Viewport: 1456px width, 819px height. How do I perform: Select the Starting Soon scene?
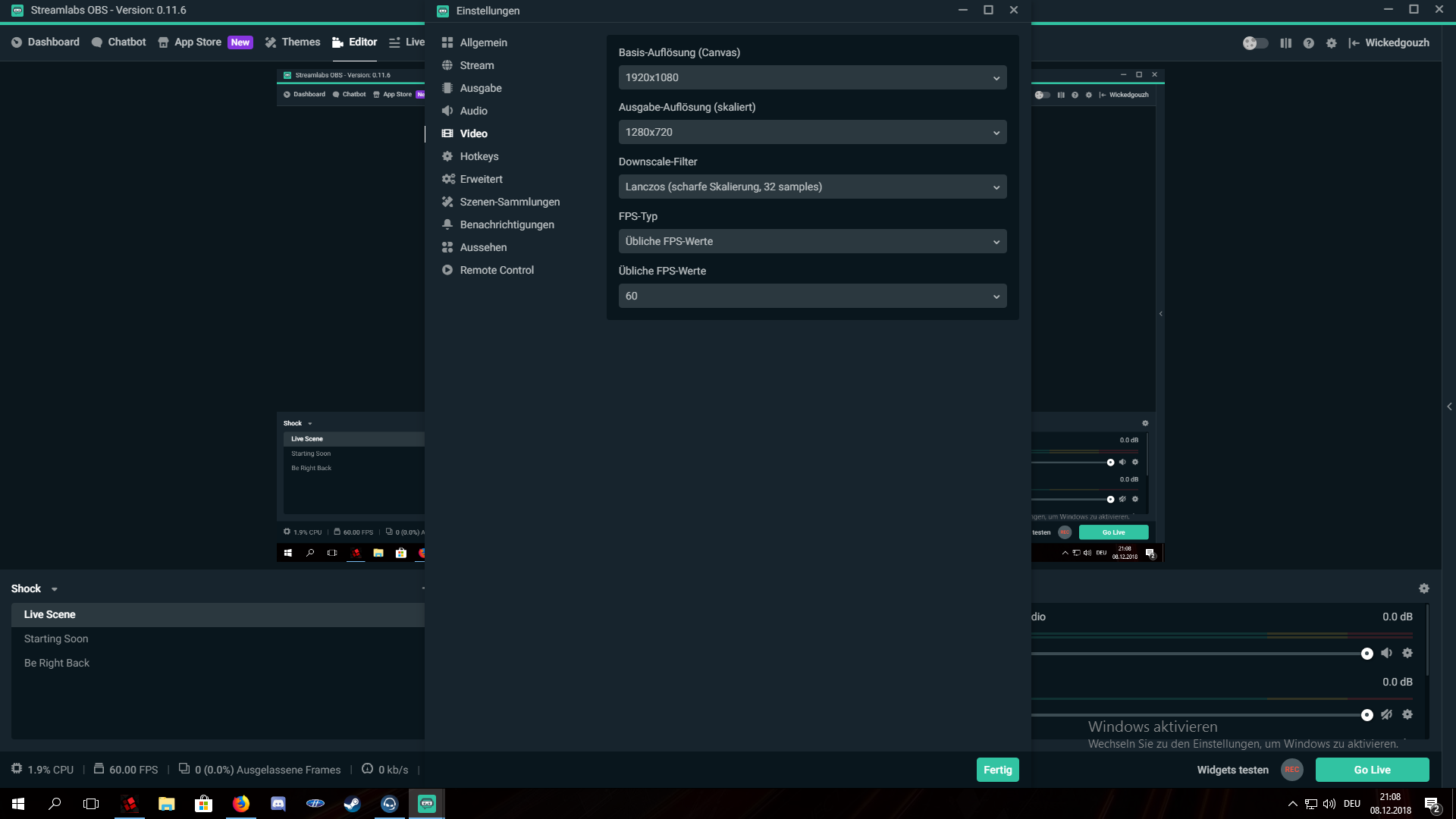tap(56, 639)
